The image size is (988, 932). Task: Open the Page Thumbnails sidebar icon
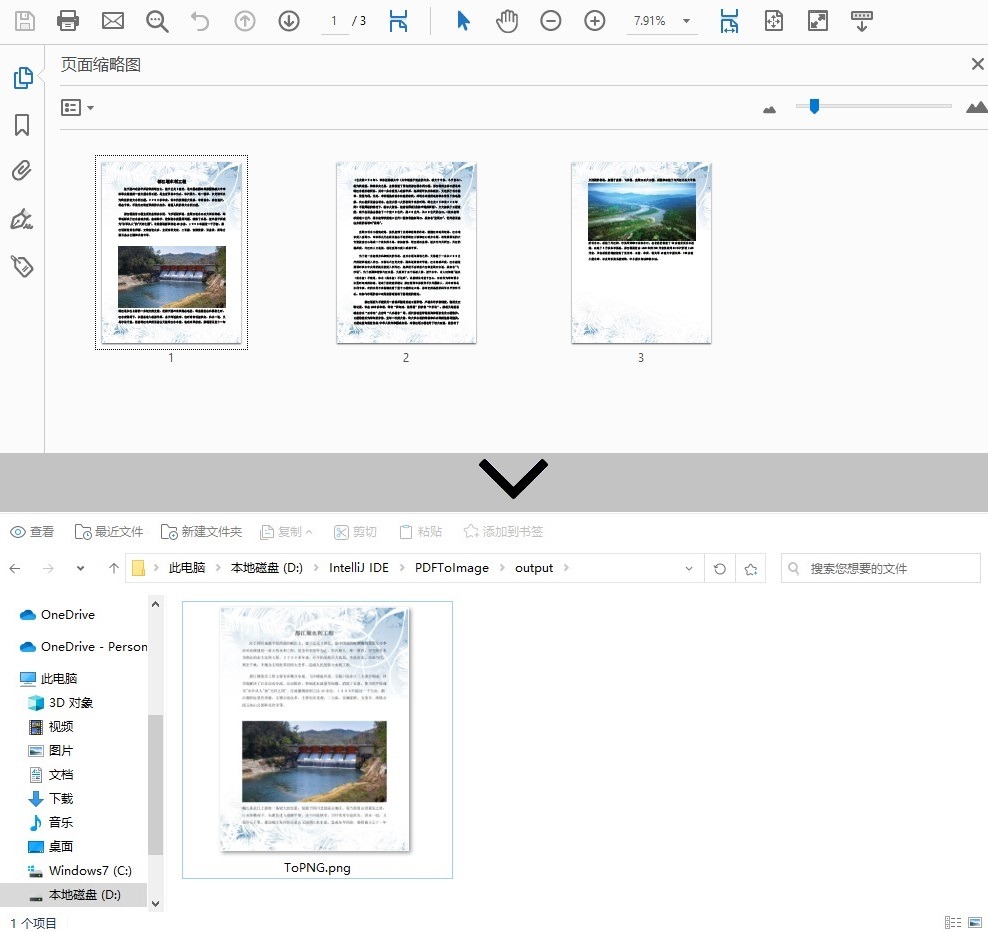coord(23,78)
